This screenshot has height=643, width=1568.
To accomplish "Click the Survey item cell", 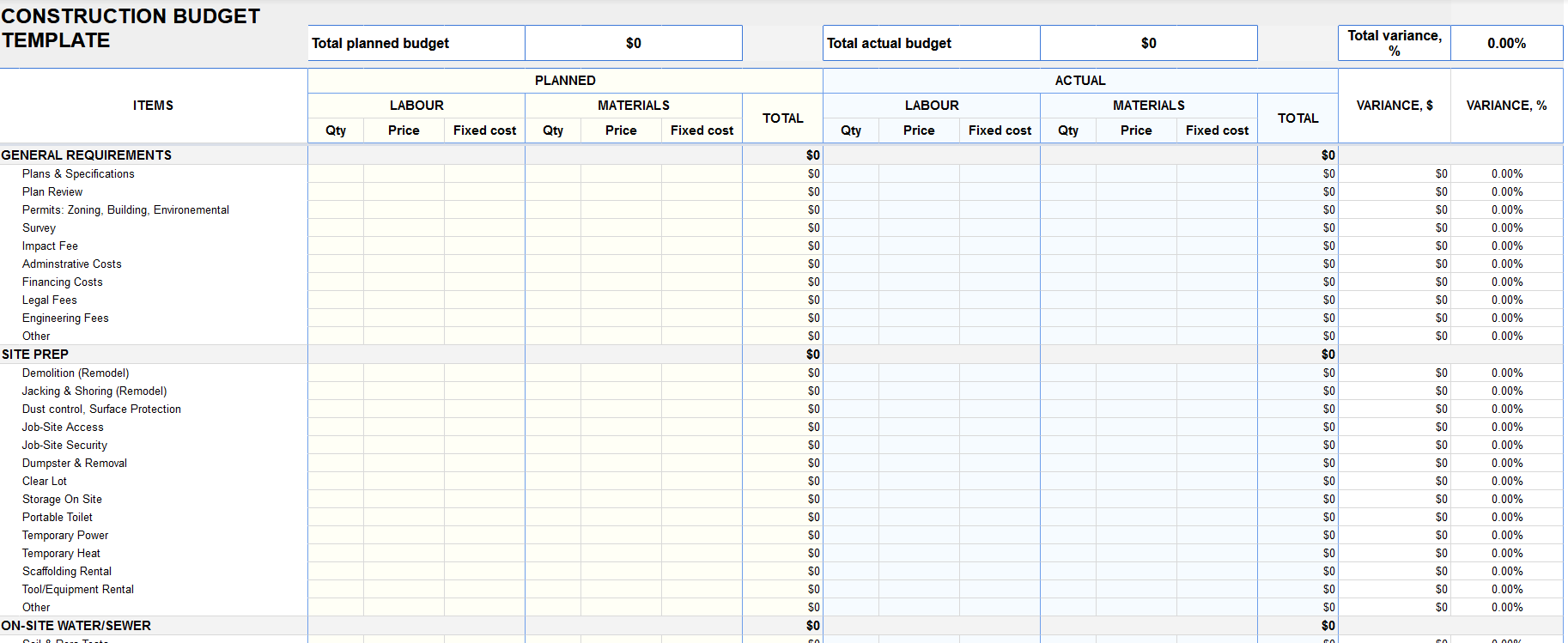I will tap(154, 227).
